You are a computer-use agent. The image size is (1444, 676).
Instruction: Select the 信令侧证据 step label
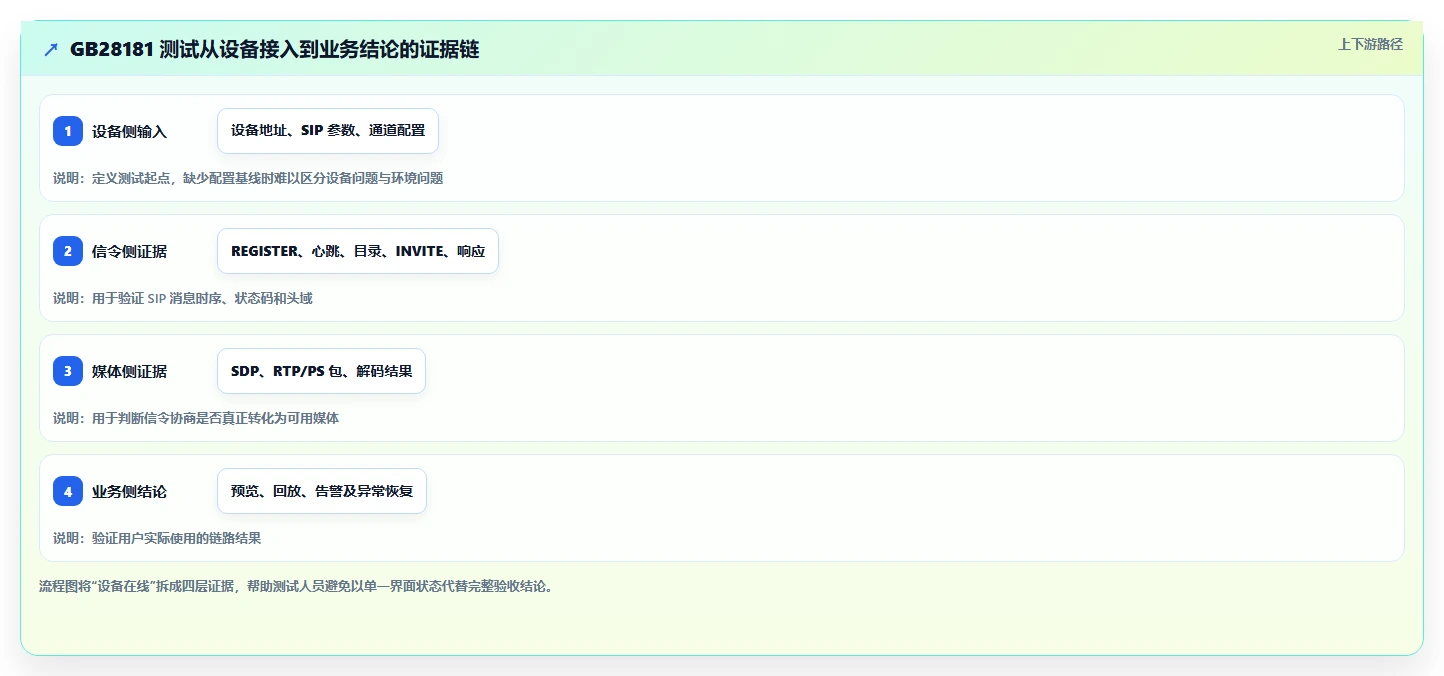tap(129, 251)
